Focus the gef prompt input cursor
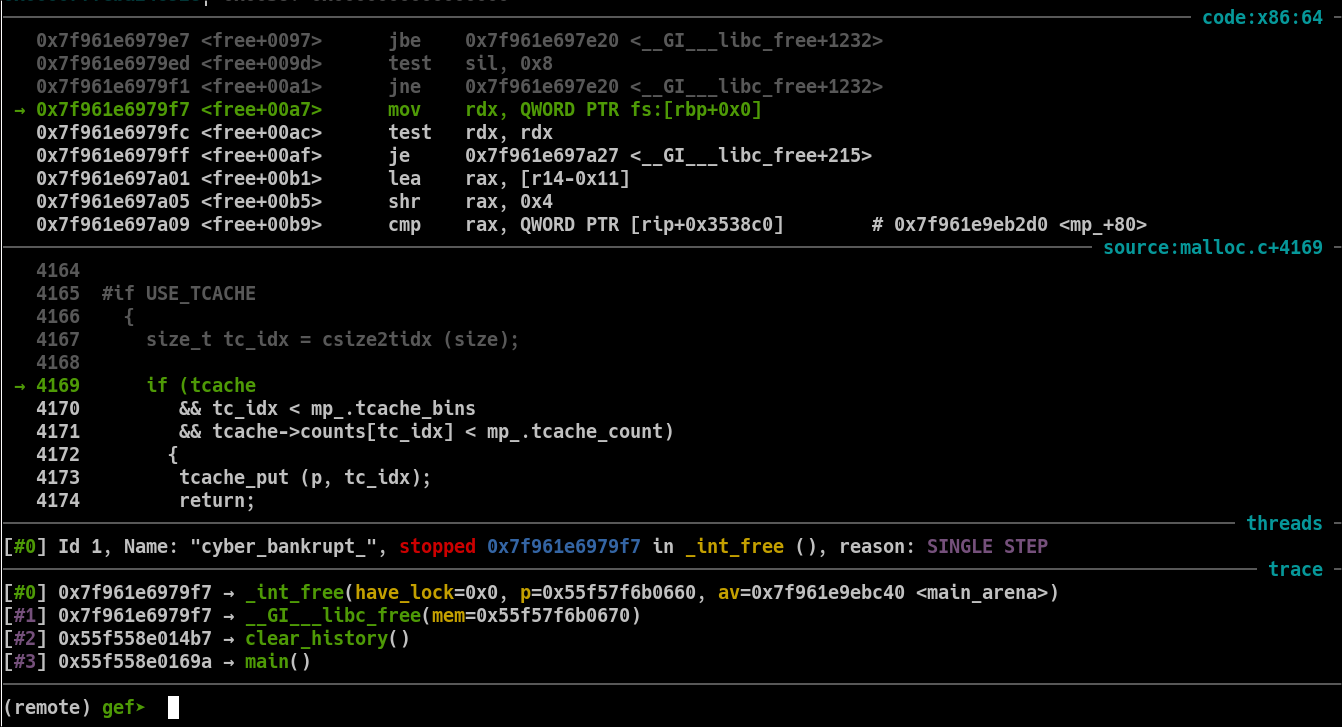 (x=173, y=708)
